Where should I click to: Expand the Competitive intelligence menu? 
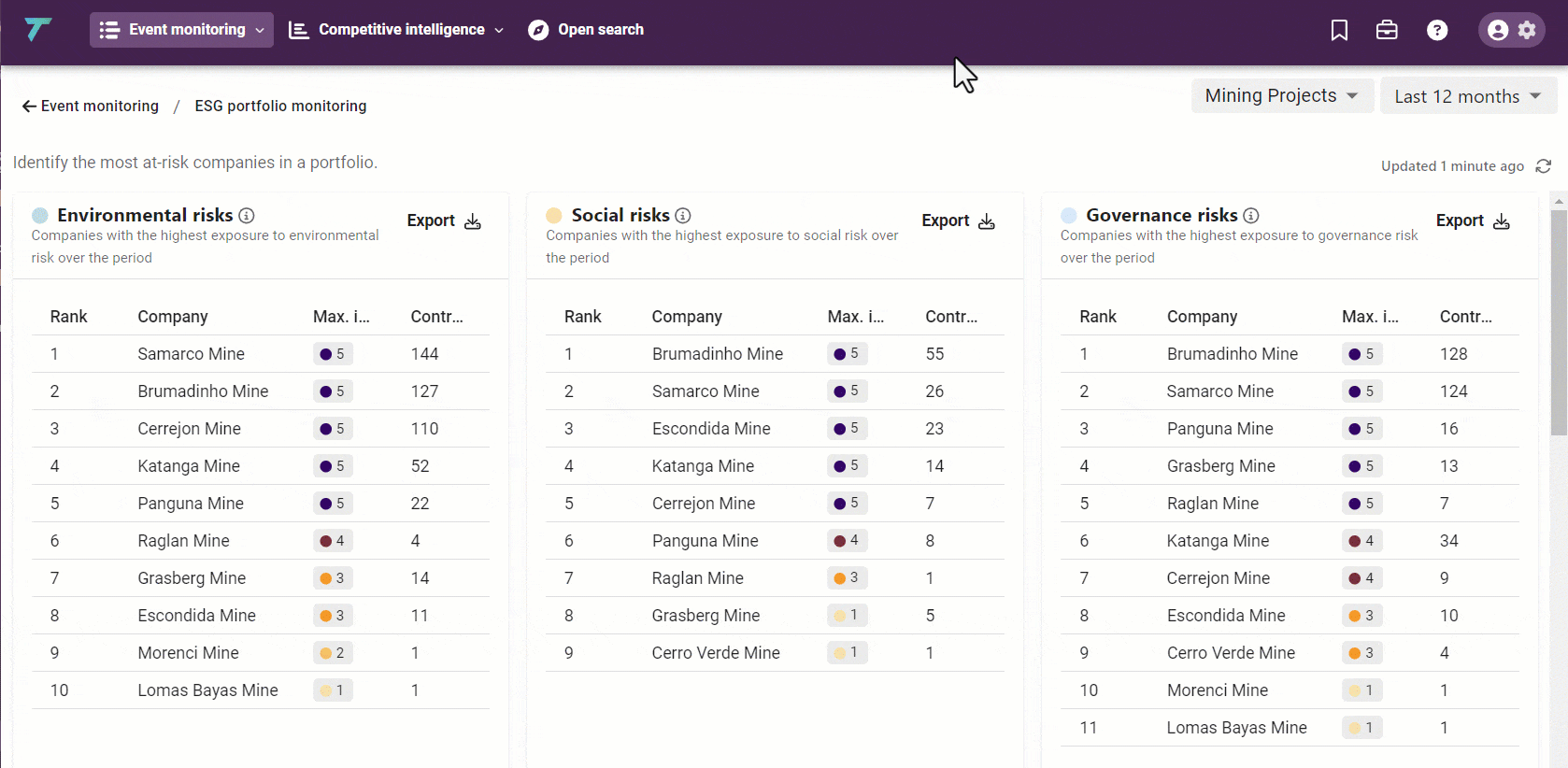click(x=396, y=30)
